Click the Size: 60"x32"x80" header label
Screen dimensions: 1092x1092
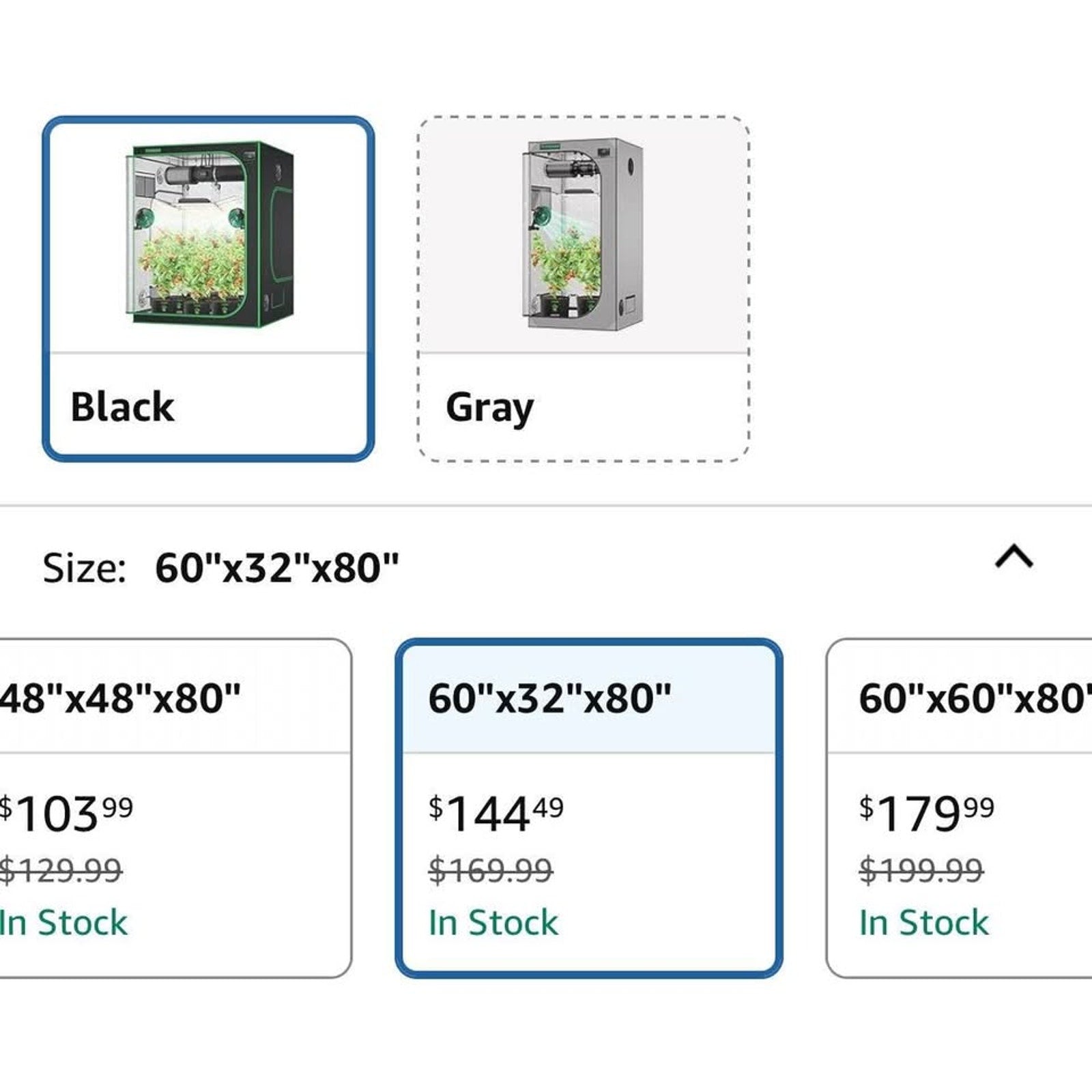(x=220, y=567)
